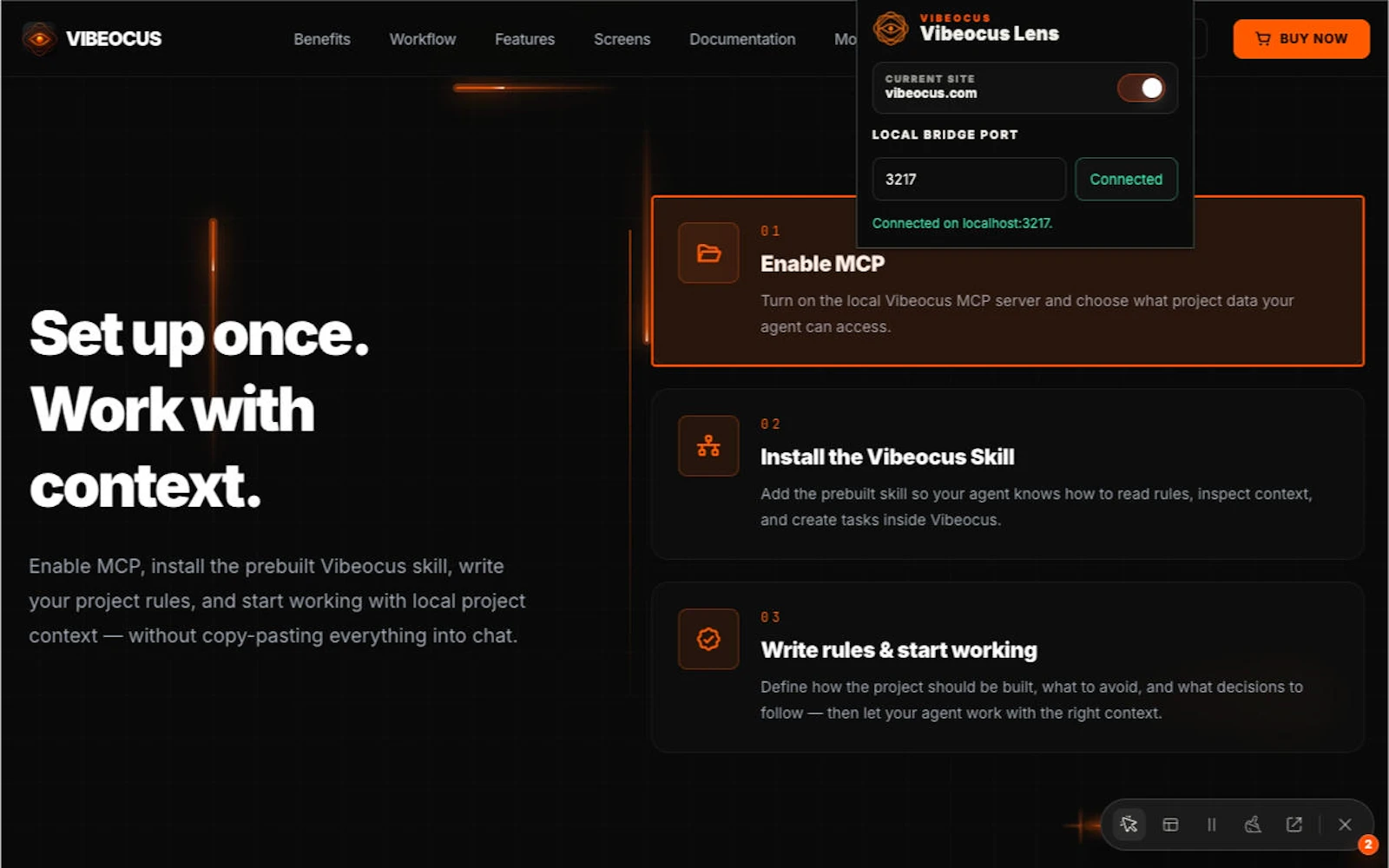This screenshot has width=1389, height=868.
Task: Click the check badge icon on Write rules card
Action: (x=708, y=639)
